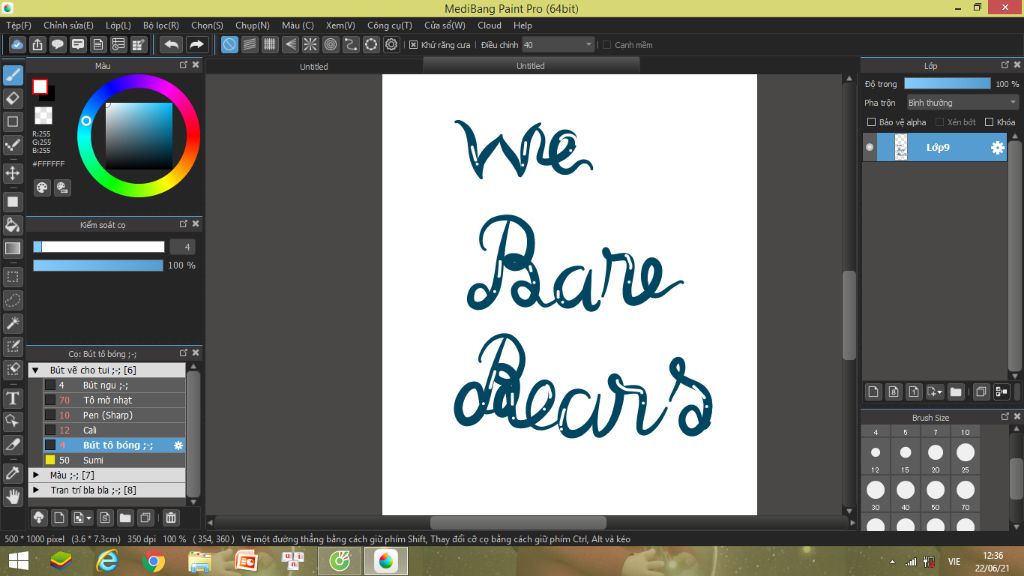Enable the crisscross grid snap guide
Image resolution: width=1024 pixels, height=576 pixels.
[270, 44]
